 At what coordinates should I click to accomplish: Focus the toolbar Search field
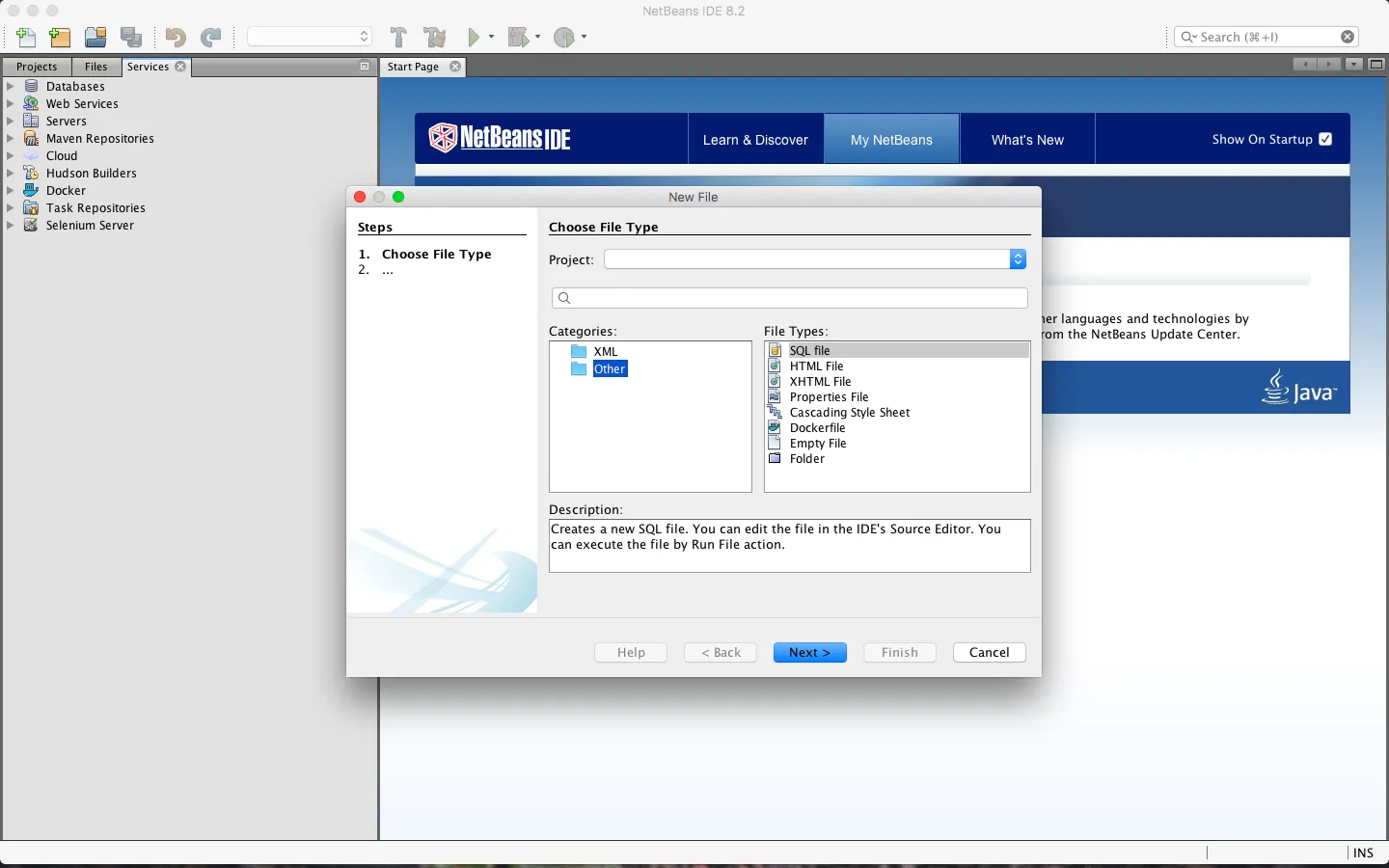(1266, 37)
